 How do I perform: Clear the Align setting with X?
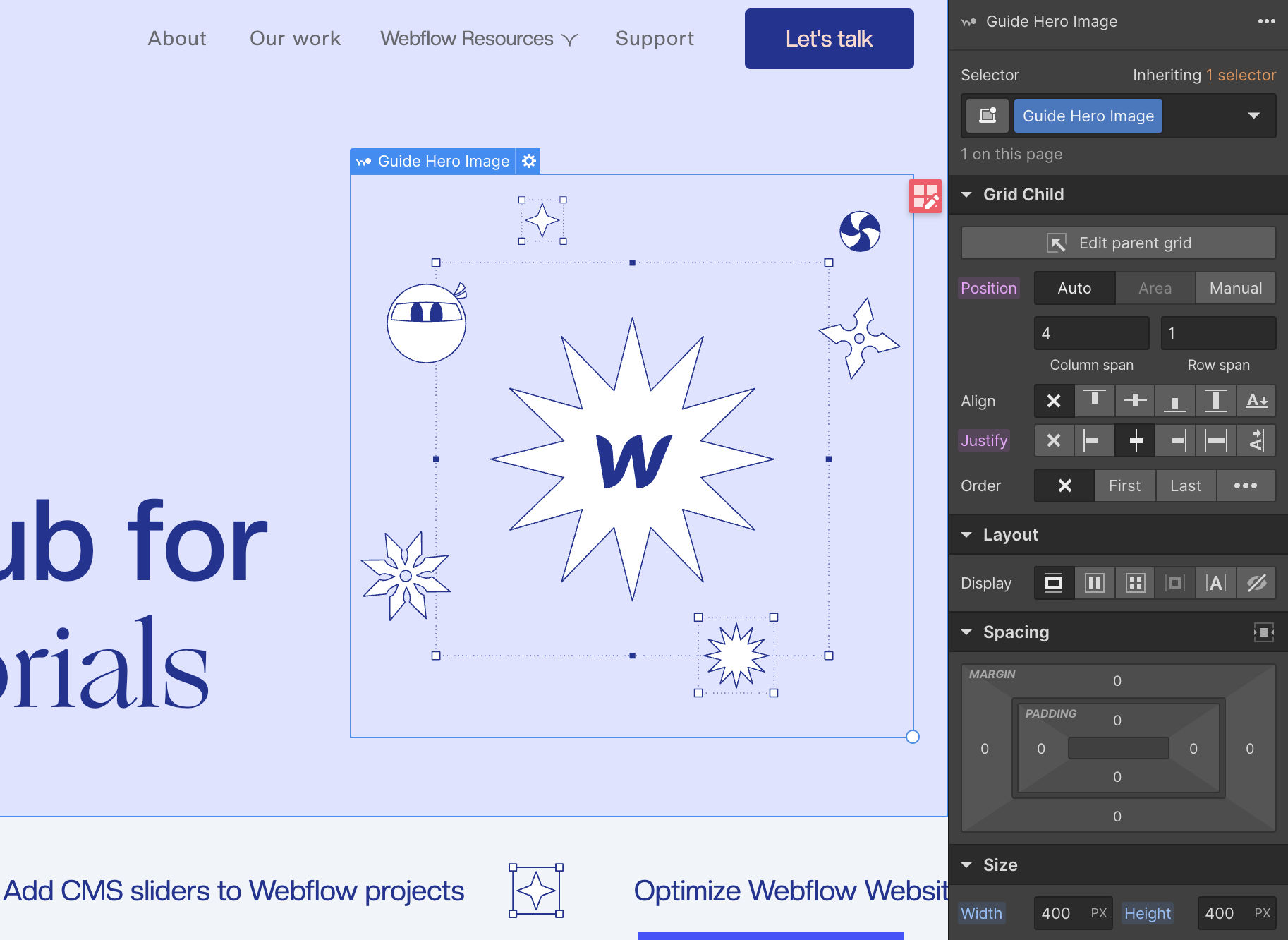(1054, 401)
